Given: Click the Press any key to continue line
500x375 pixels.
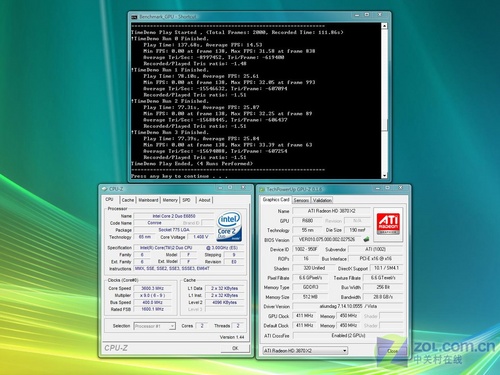Looking at the screenshot, I should (x=179, y=176).
